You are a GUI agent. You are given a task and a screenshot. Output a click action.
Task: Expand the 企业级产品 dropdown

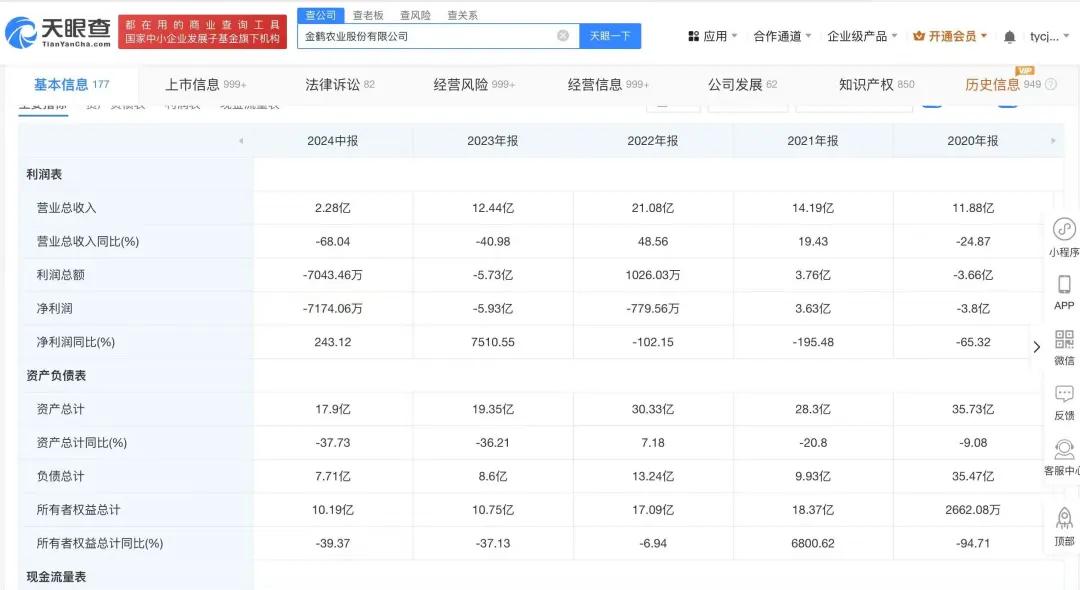pyautogui.click(x=894, y=36)
